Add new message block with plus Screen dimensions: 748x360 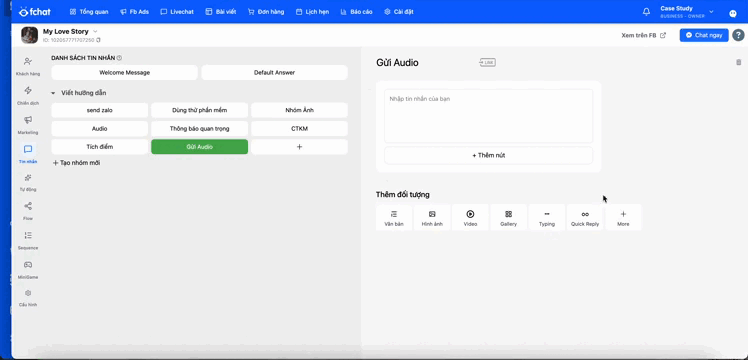[x=300, y=147]
